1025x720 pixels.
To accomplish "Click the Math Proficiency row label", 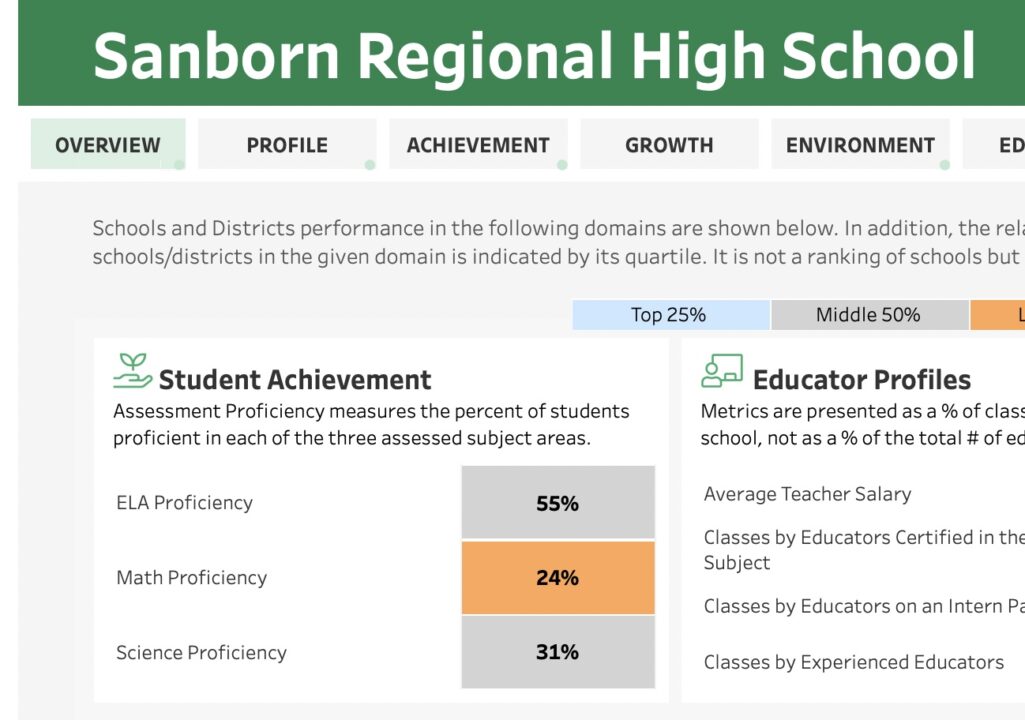I will (x=192, y=578).
